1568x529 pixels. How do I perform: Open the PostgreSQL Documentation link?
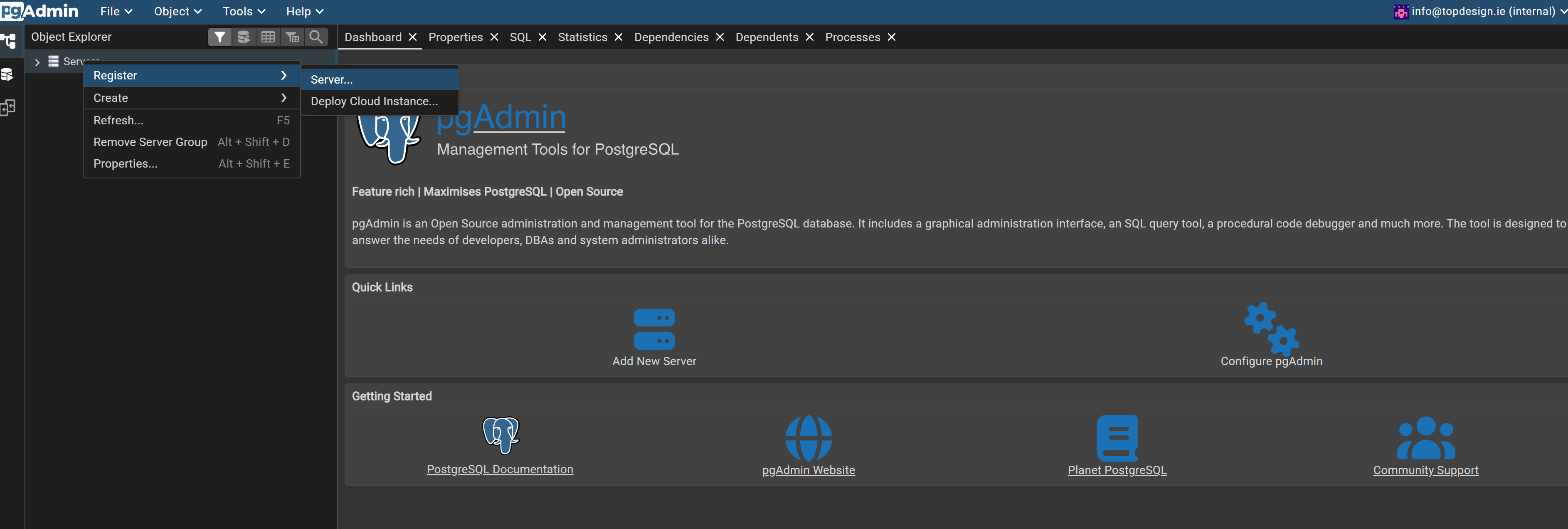point(500,470)
